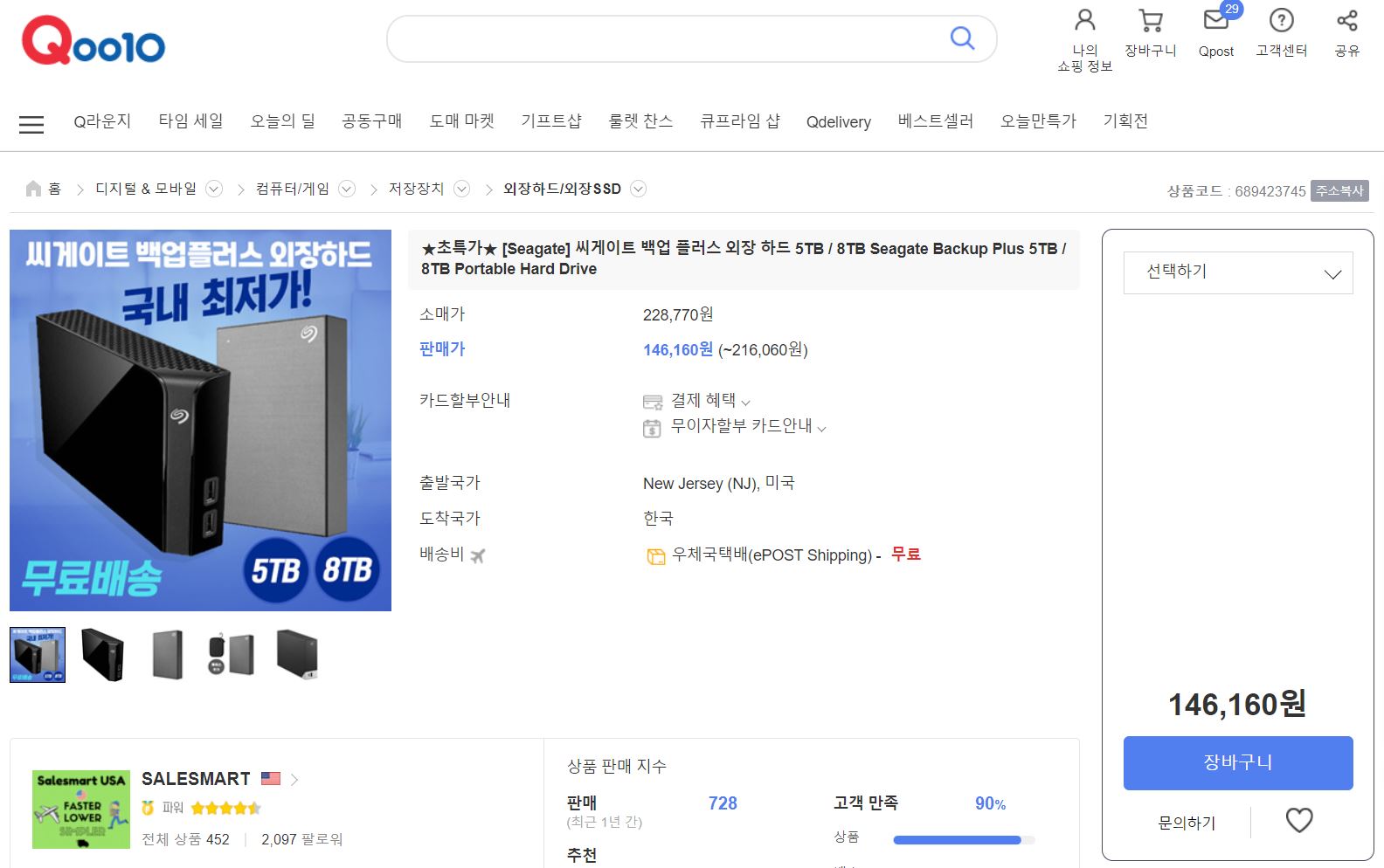Click the sales count 728
This screenshot has height=868, width=1384.
click(x=723, y=803)
